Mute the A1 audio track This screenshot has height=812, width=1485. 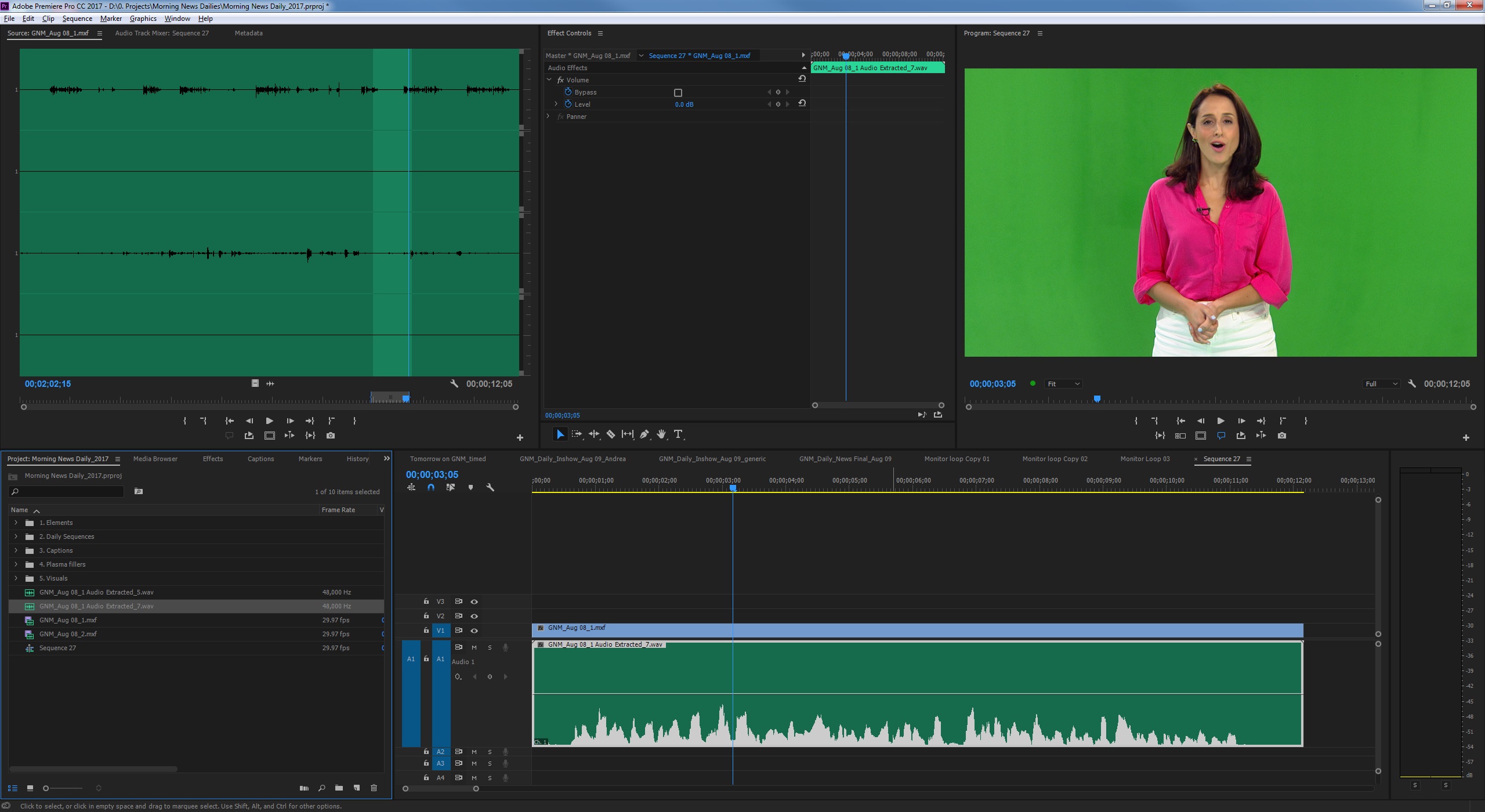tap(474, 647)
